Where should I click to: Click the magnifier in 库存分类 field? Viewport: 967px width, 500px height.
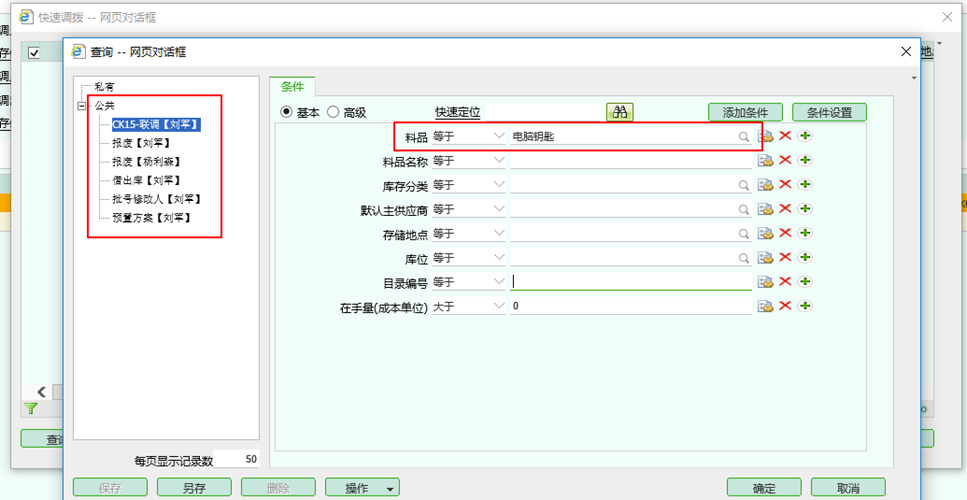pos(744,185)
